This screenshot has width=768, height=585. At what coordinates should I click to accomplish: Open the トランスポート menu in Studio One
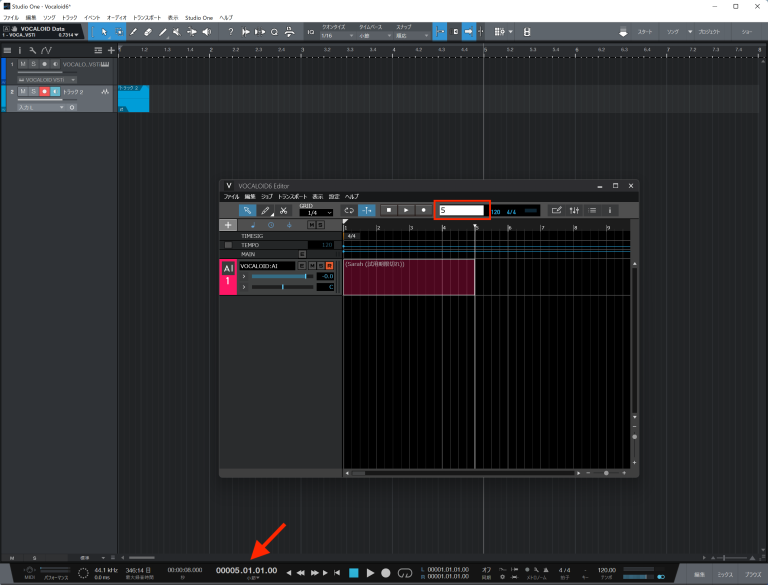point(147,18)
